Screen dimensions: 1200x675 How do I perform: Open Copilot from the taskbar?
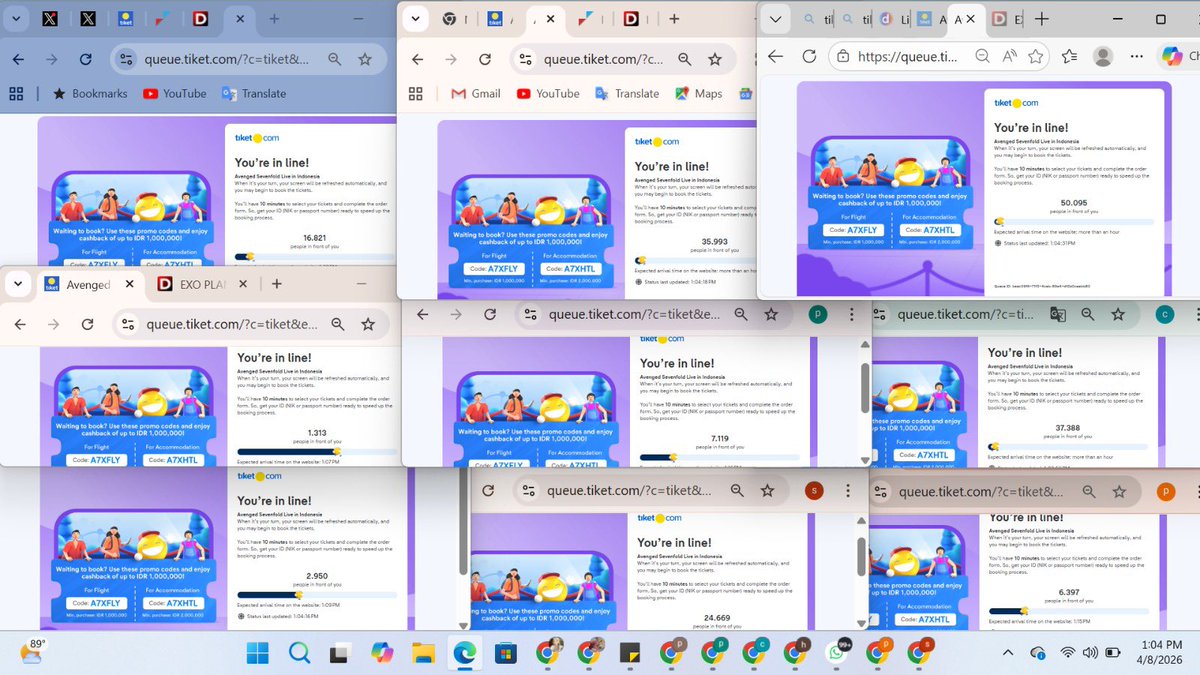pyautogui.click(x=380, y=654)
